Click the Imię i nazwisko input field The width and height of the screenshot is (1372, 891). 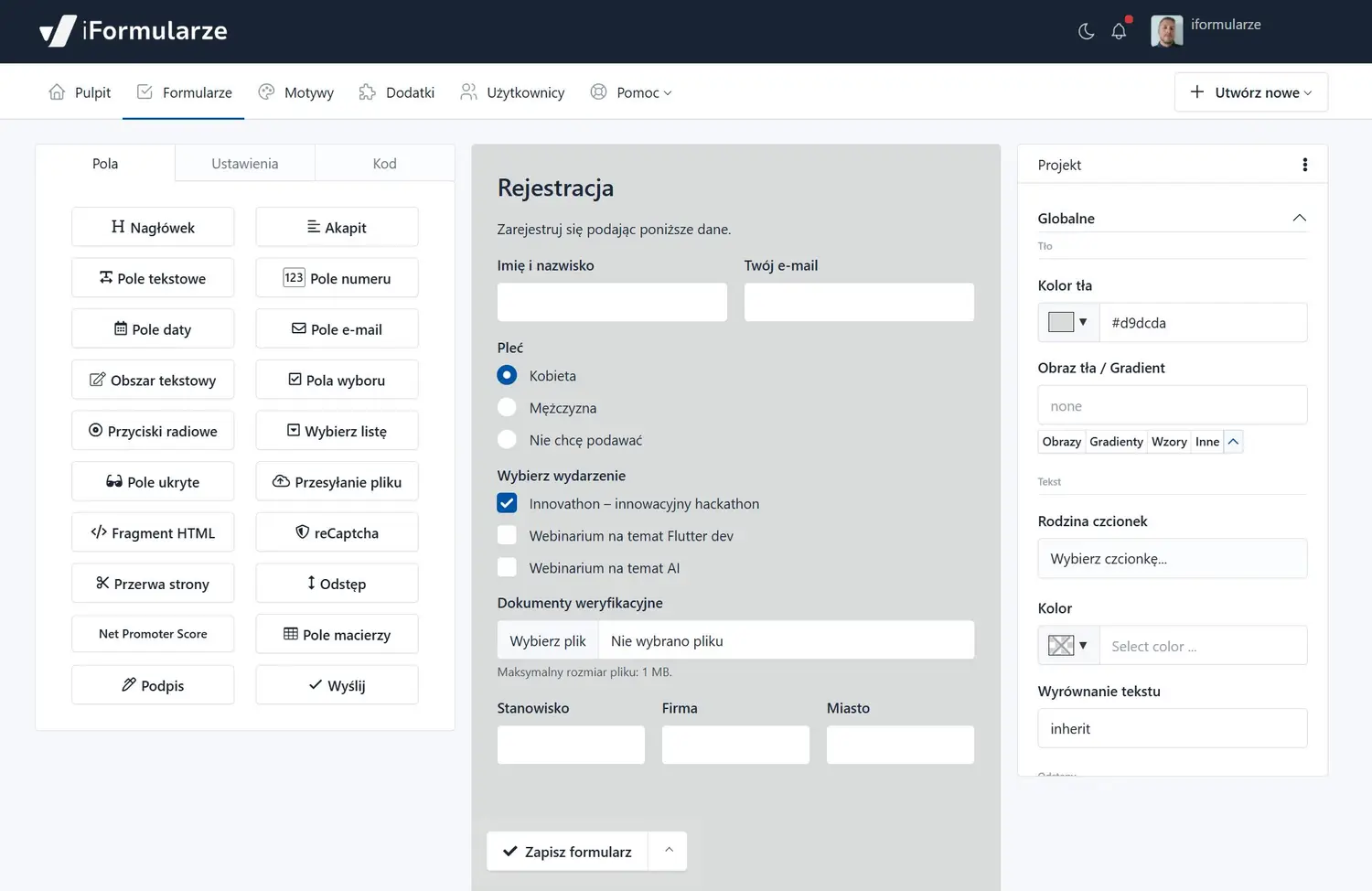tap(612, 302)
